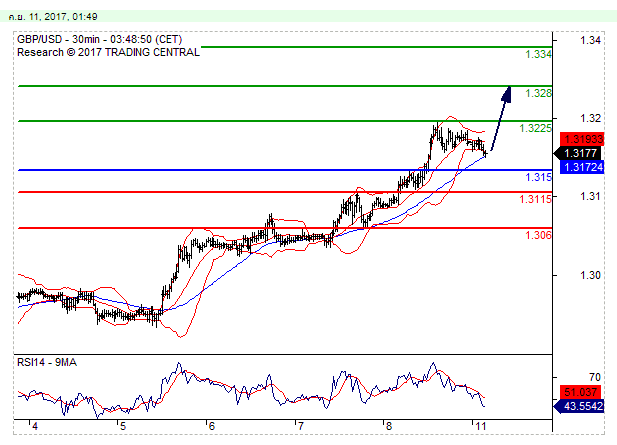Click the red 1.3115 support label
Screen dimensions: 617x445
point(535,199)
